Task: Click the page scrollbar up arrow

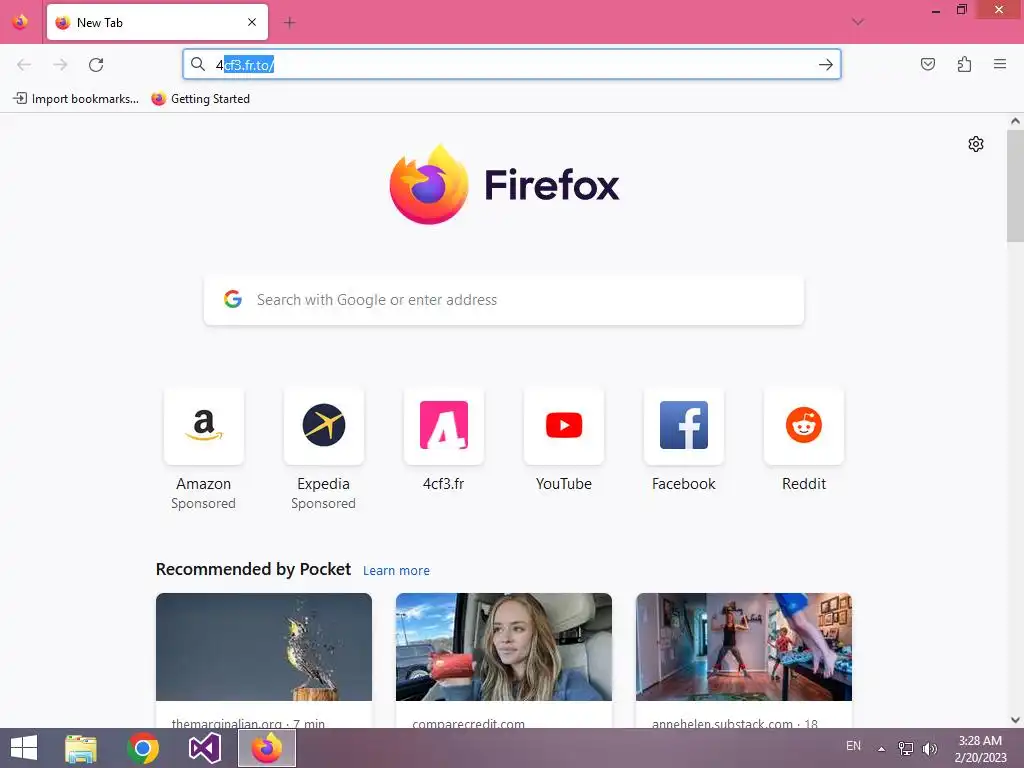Action: pos(1015,121)
